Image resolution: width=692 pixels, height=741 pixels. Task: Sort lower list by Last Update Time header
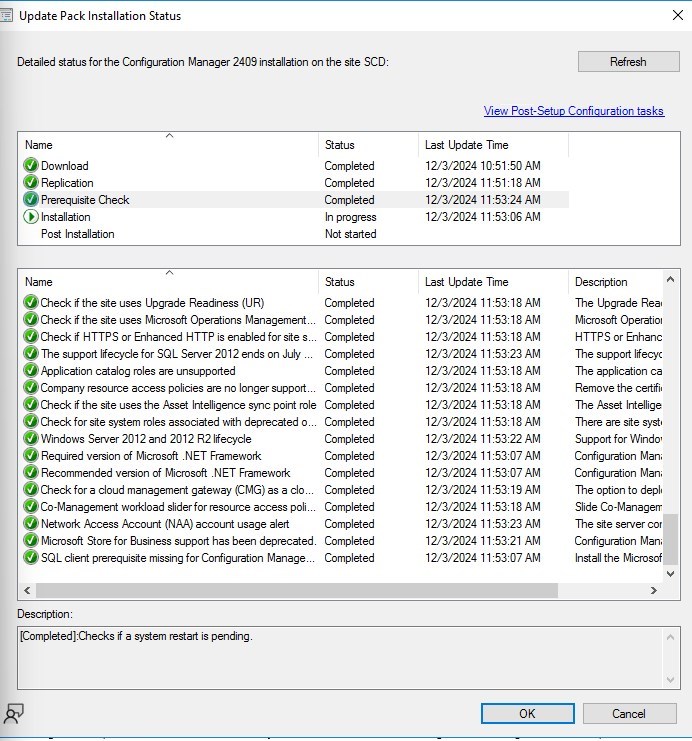pos(493,282)
